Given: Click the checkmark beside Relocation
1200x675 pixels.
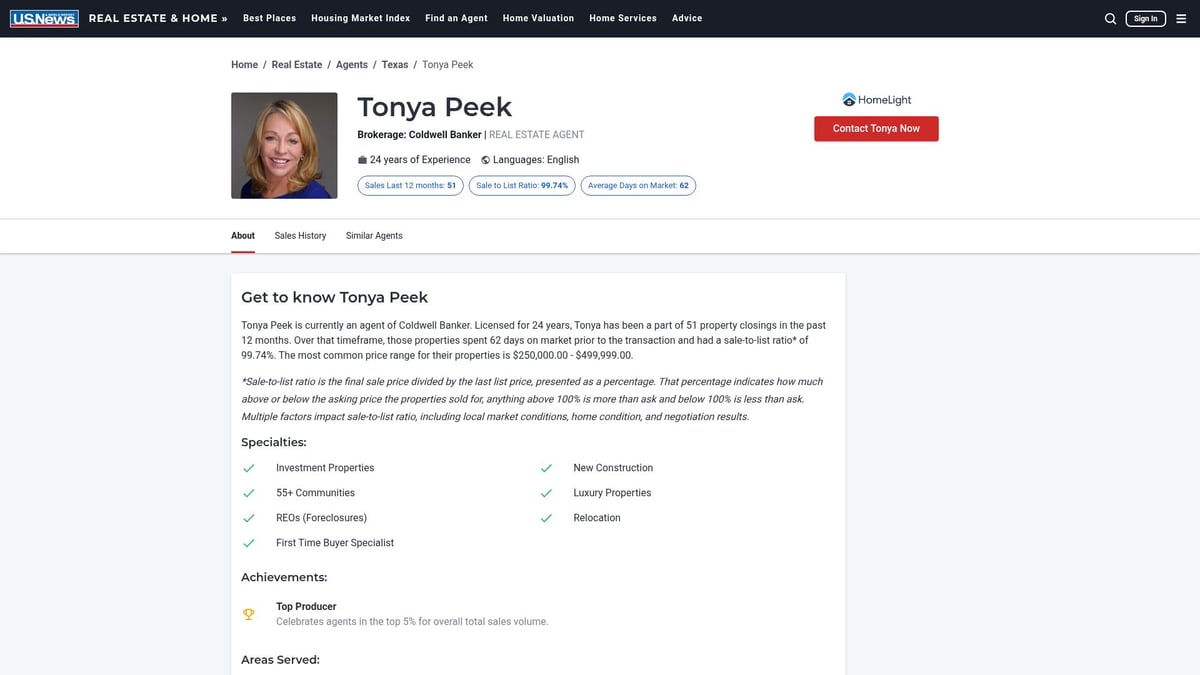Looking at the screenshot, I should [x=546, y=517].
